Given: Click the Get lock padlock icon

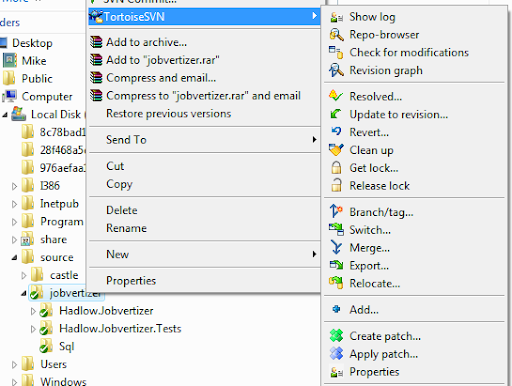Looking at the screenshot, I should coord(336,168).
